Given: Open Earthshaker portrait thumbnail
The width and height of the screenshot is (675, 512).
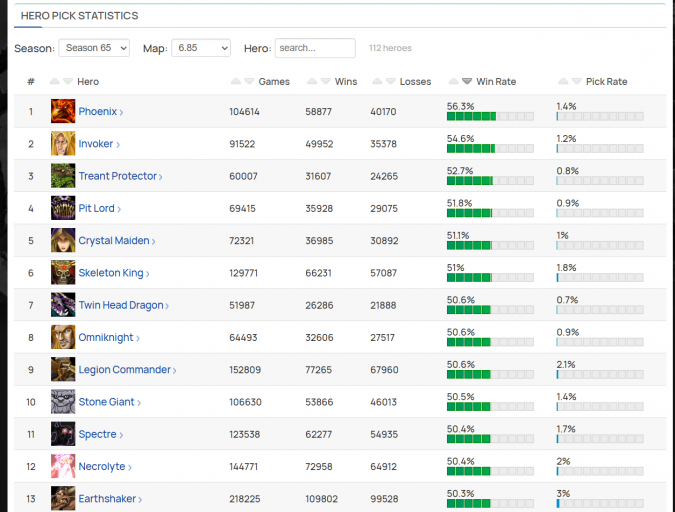Looking at the screenshot, I should (63, 499).
